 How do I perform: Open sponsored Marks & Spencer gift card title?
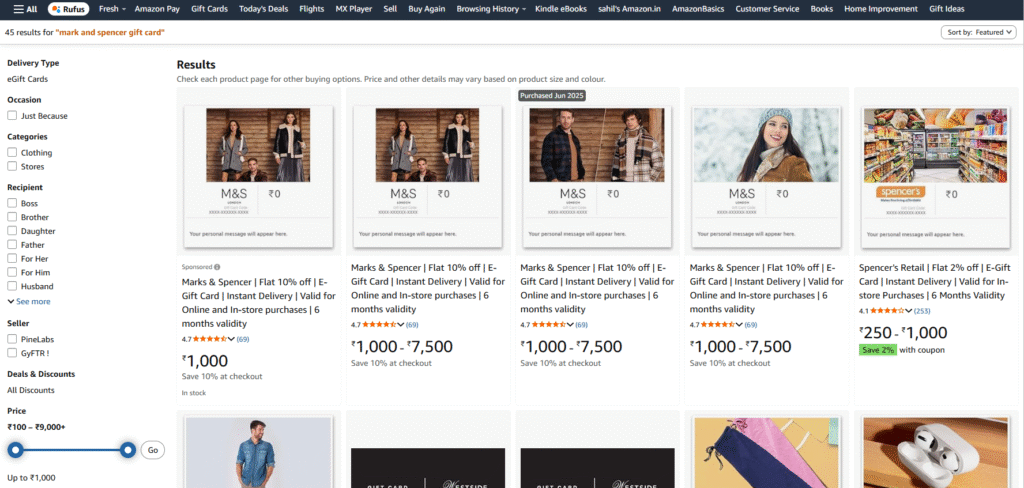coord(259,302)
